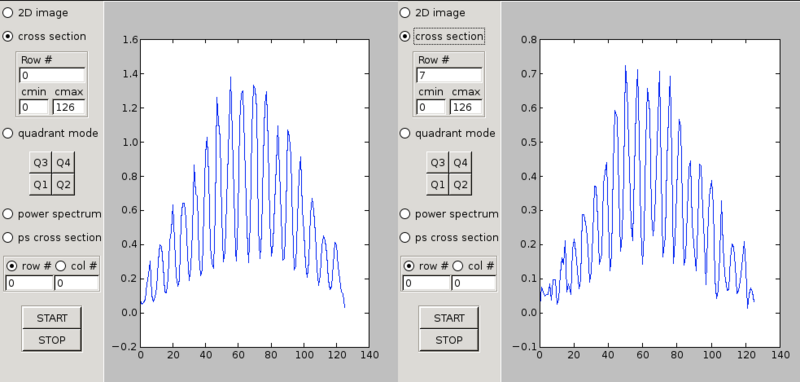Select row # radio in left panel
Image resolution: width=800 pixels, height=382 pixels.
pyautogui.click(x=12, y=266)
